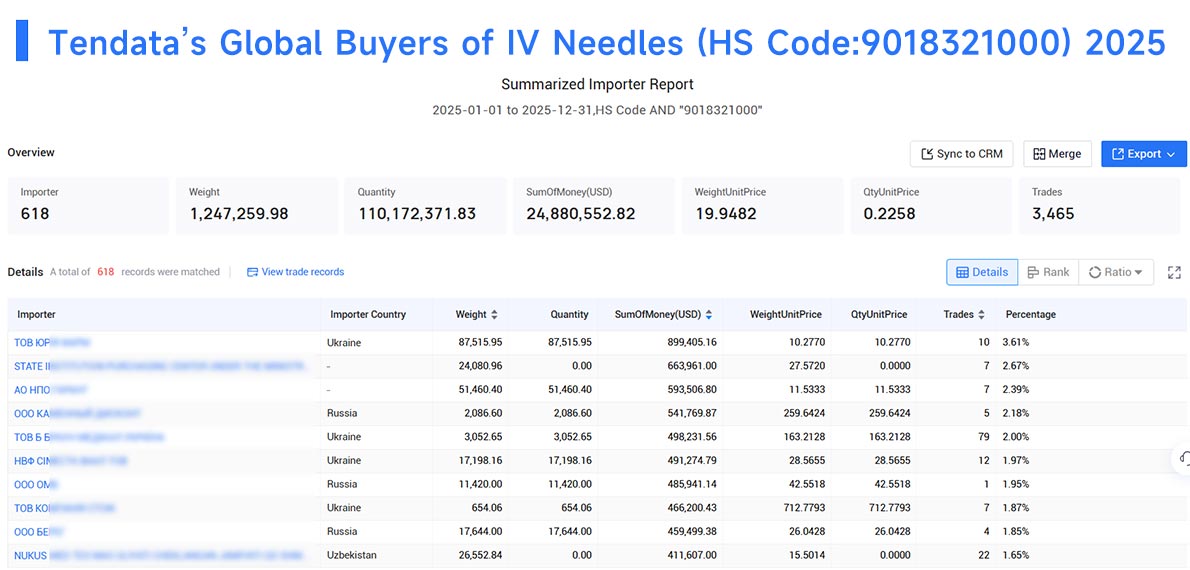Open the Export dropdown
This screenshot has height=570, width=1190.
pyautogui.click(x=1144, y=154)
